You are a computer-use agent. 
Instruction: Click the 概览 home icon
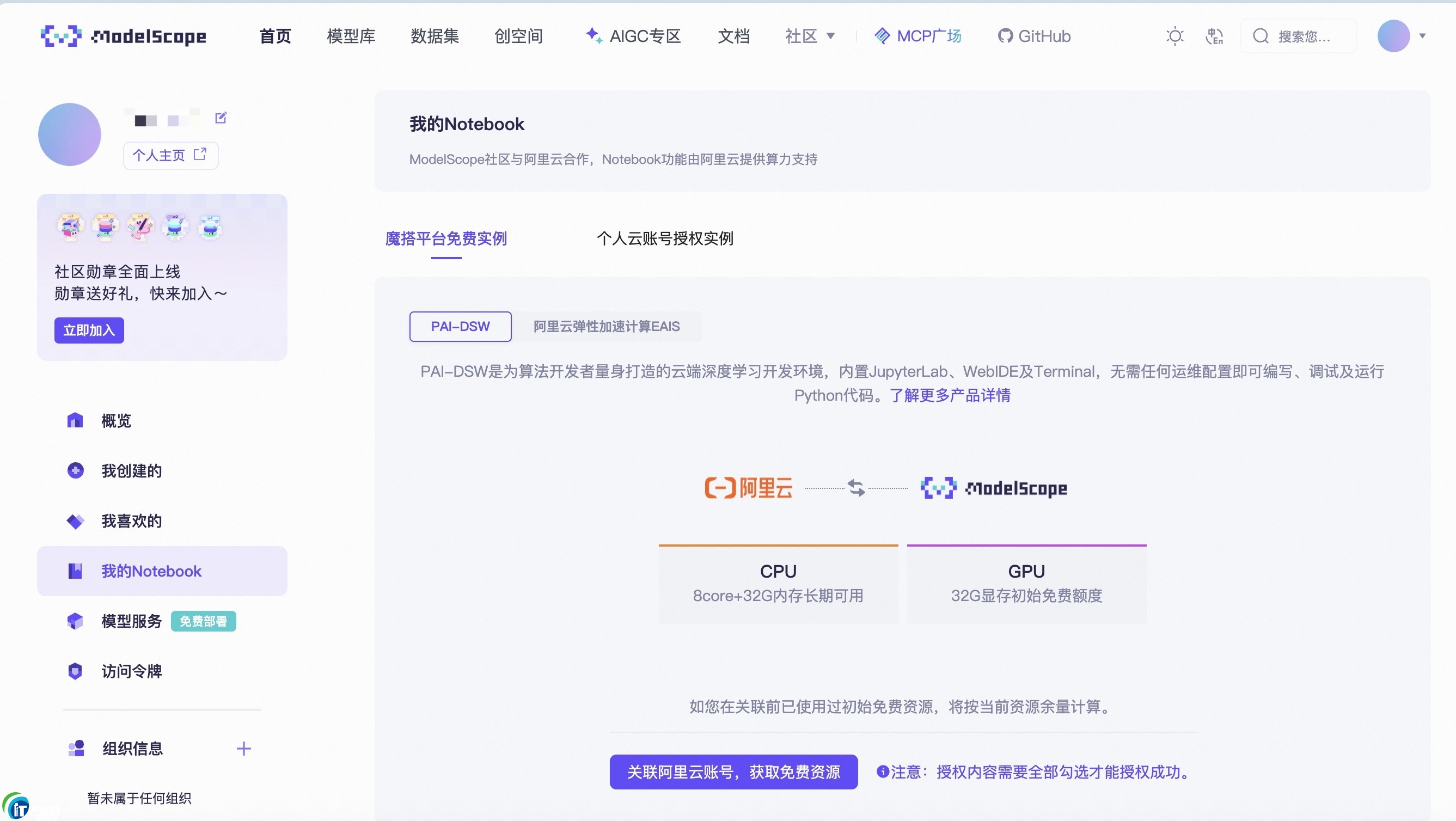(75, 420)
